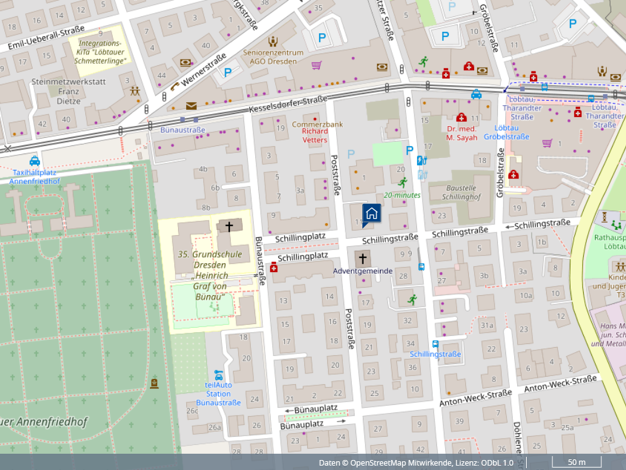Open the OpenStreetMap attribution text
Screen dimensions: 626x470
[x=416, y=463]
